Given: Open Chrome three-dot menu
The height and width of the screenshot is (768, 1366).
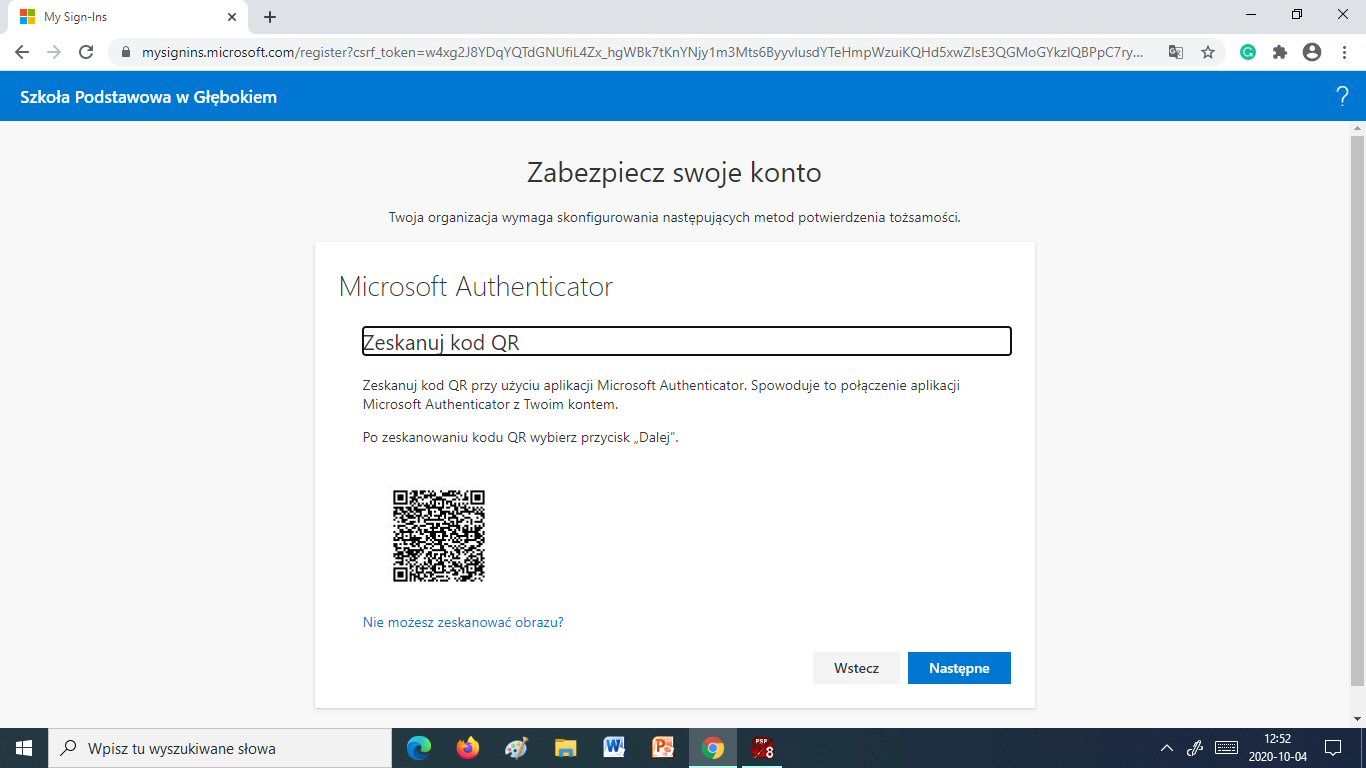Looking at the screenshot, I should coord(1343,52).
